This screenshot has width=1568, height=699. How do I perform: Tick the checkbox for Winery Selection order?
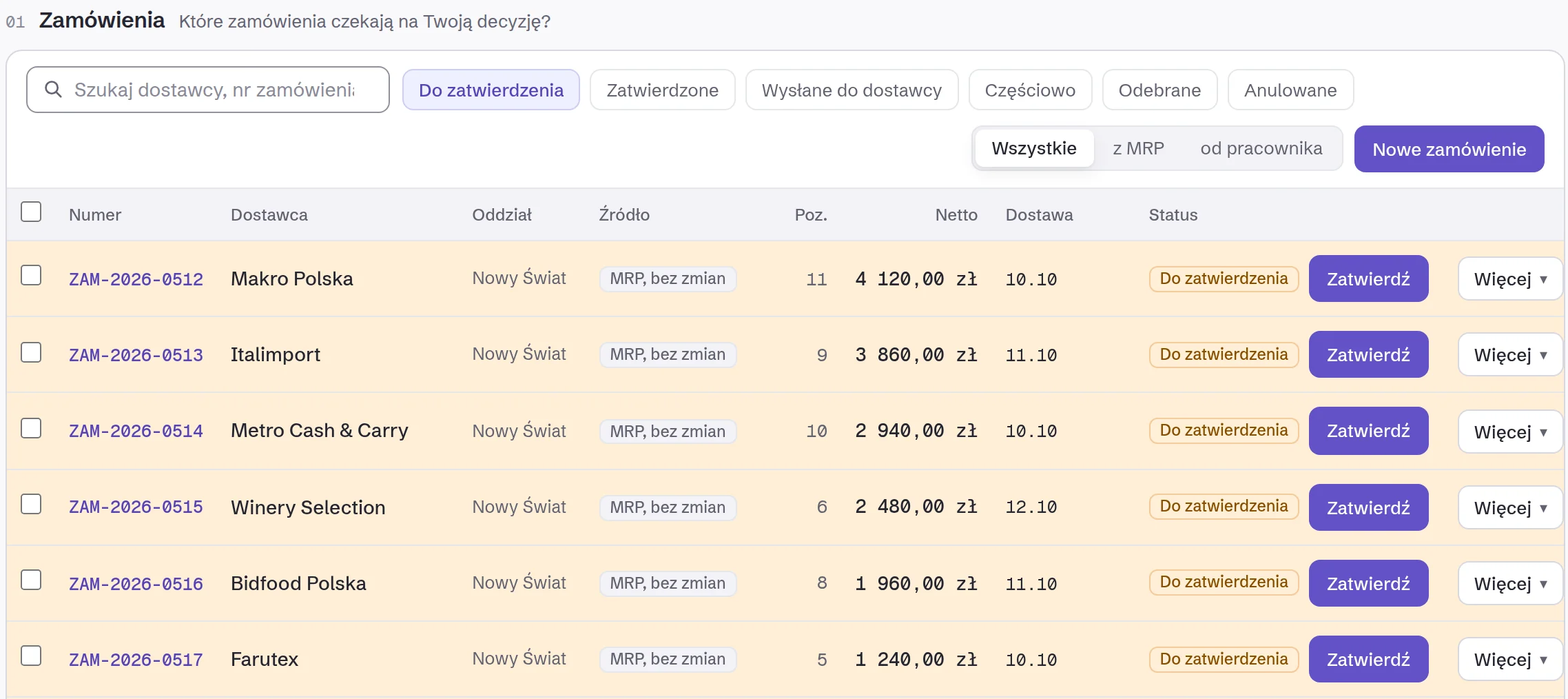point(31,504)
